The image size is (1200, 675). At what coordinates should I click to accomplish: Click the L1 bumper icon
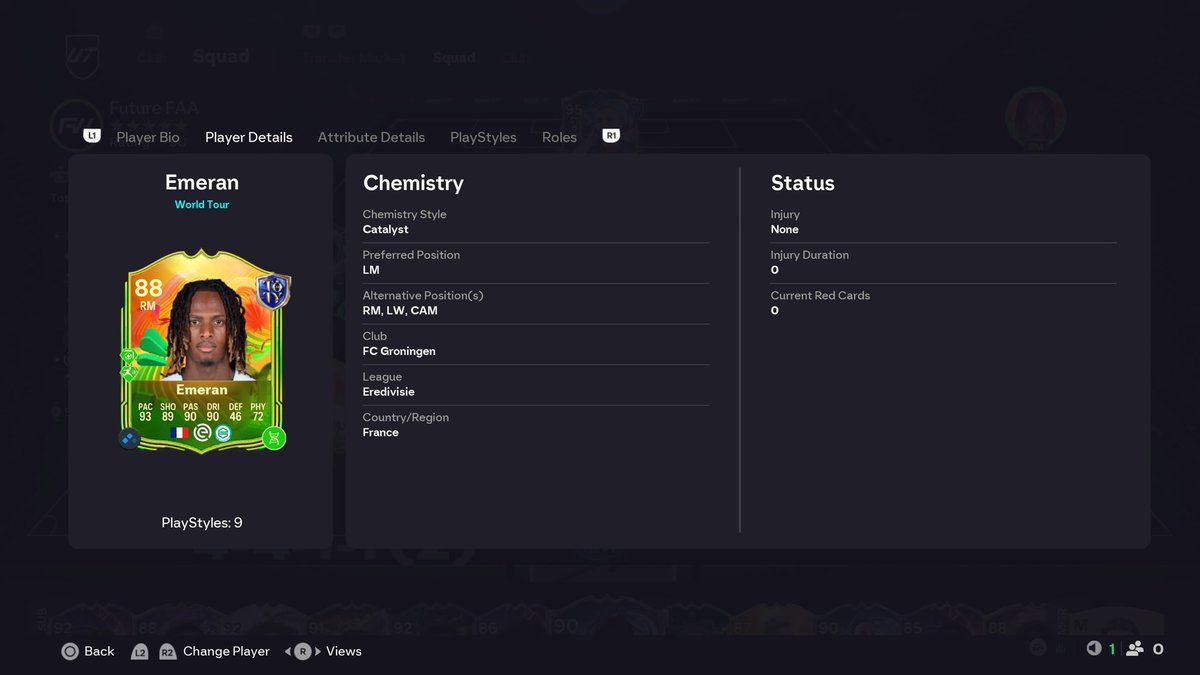[92, 135]
